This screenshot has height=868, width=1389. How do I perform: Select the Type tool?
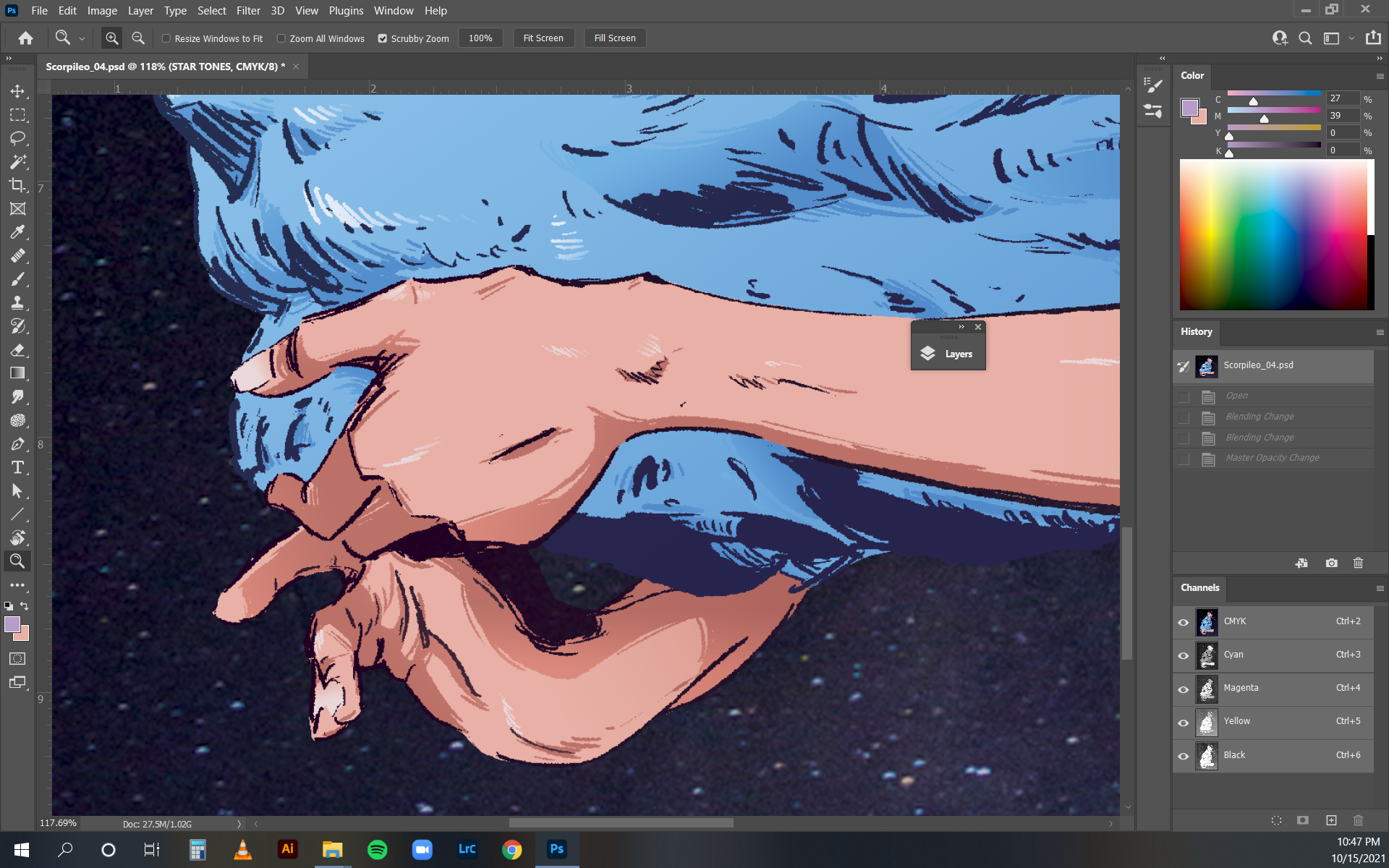click(x=17, y=467)
